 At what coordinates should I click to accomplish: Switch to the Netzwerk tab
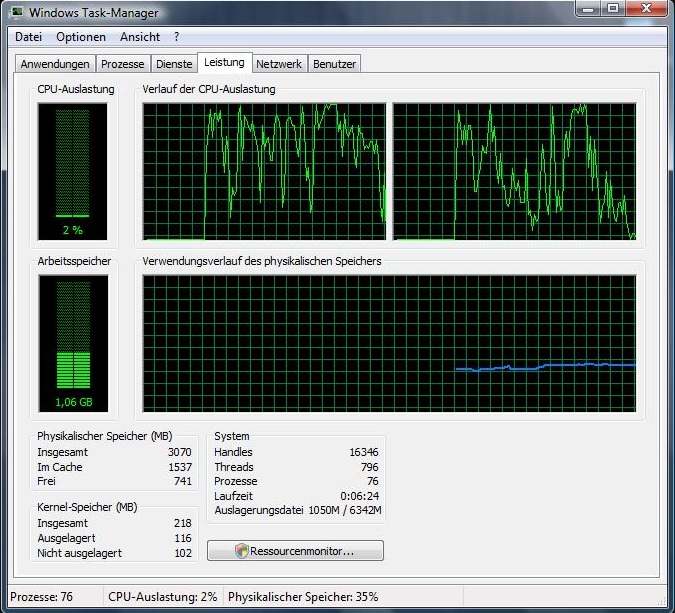point(279,64)
